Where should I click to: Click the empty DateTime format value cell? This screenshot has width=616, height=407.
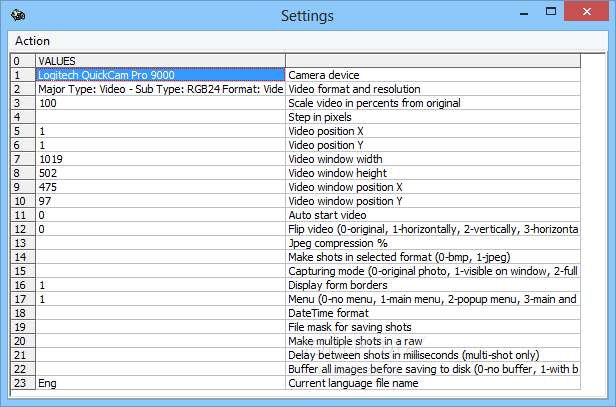point(160,313)
